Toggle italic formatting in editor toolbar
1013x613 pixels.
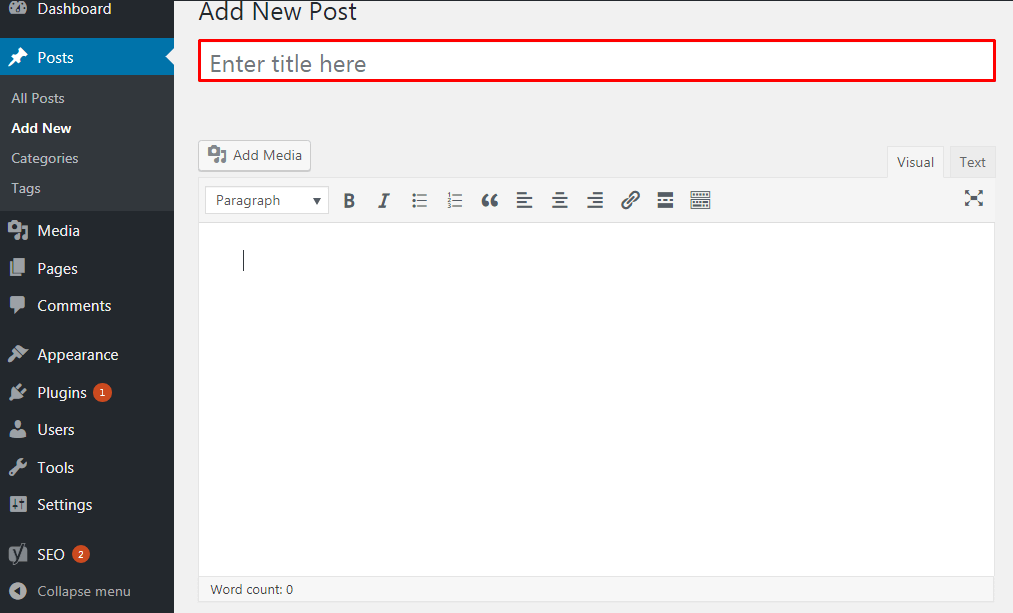point(384,200)
